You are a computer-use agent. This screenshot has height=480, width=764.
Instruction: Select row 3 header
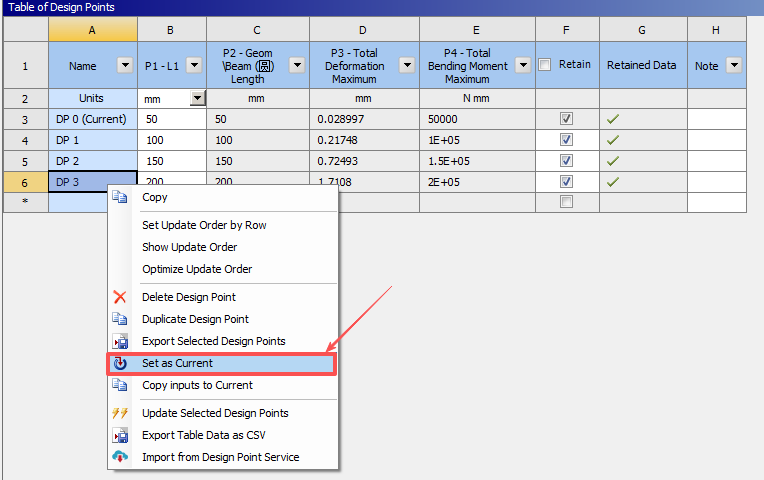tap(26, 119)
